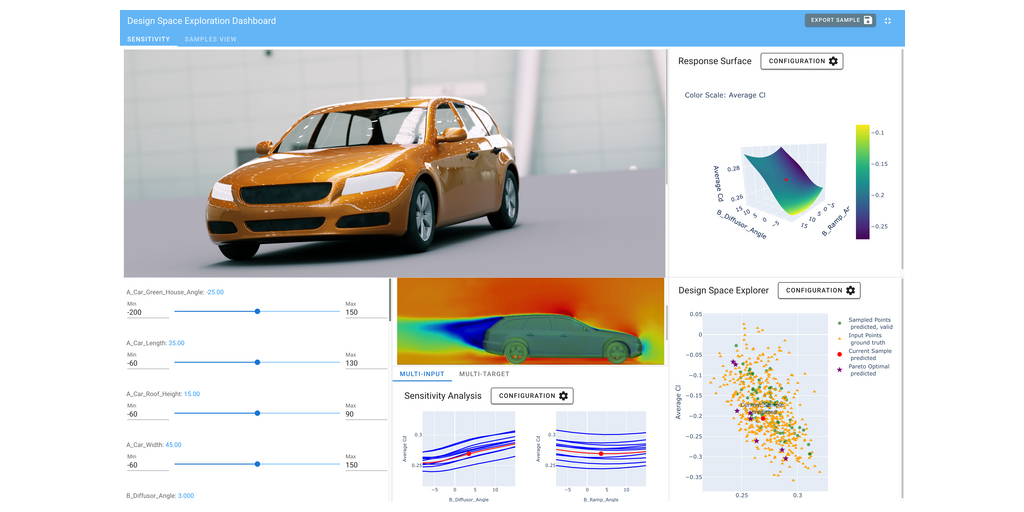
Task: Click the exit fullscreen icon in header
Action: pyautogui.click(x=887, y=20)
